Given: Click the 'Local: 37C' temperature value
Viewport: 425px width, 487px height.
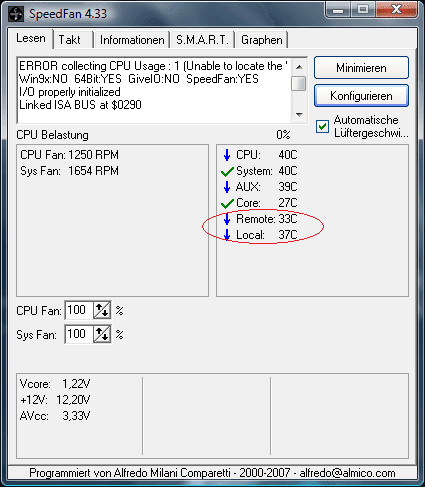Looking at the screenshot, I should point(266,235).
